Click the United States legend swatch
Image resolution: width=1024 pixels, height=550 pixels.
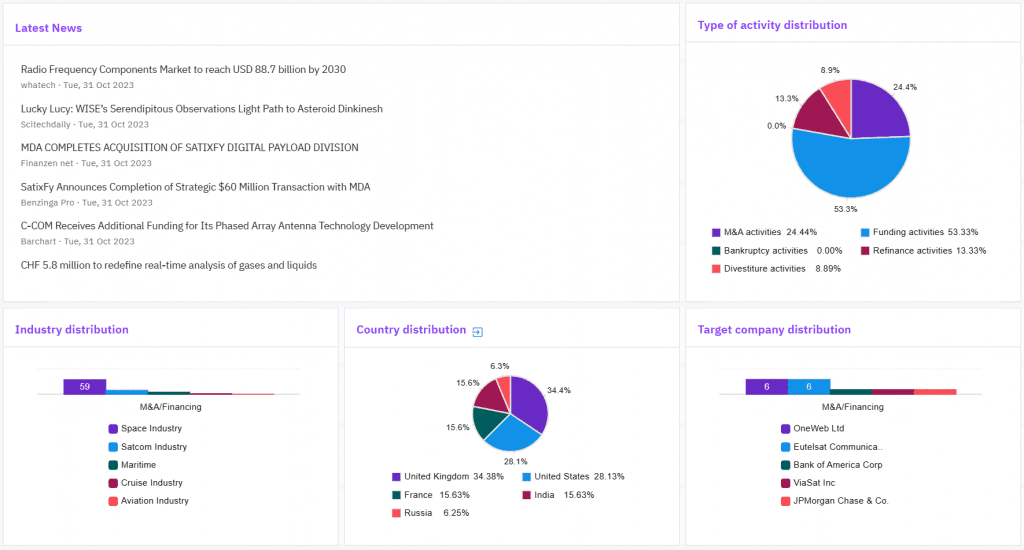(x=525, y=477)
